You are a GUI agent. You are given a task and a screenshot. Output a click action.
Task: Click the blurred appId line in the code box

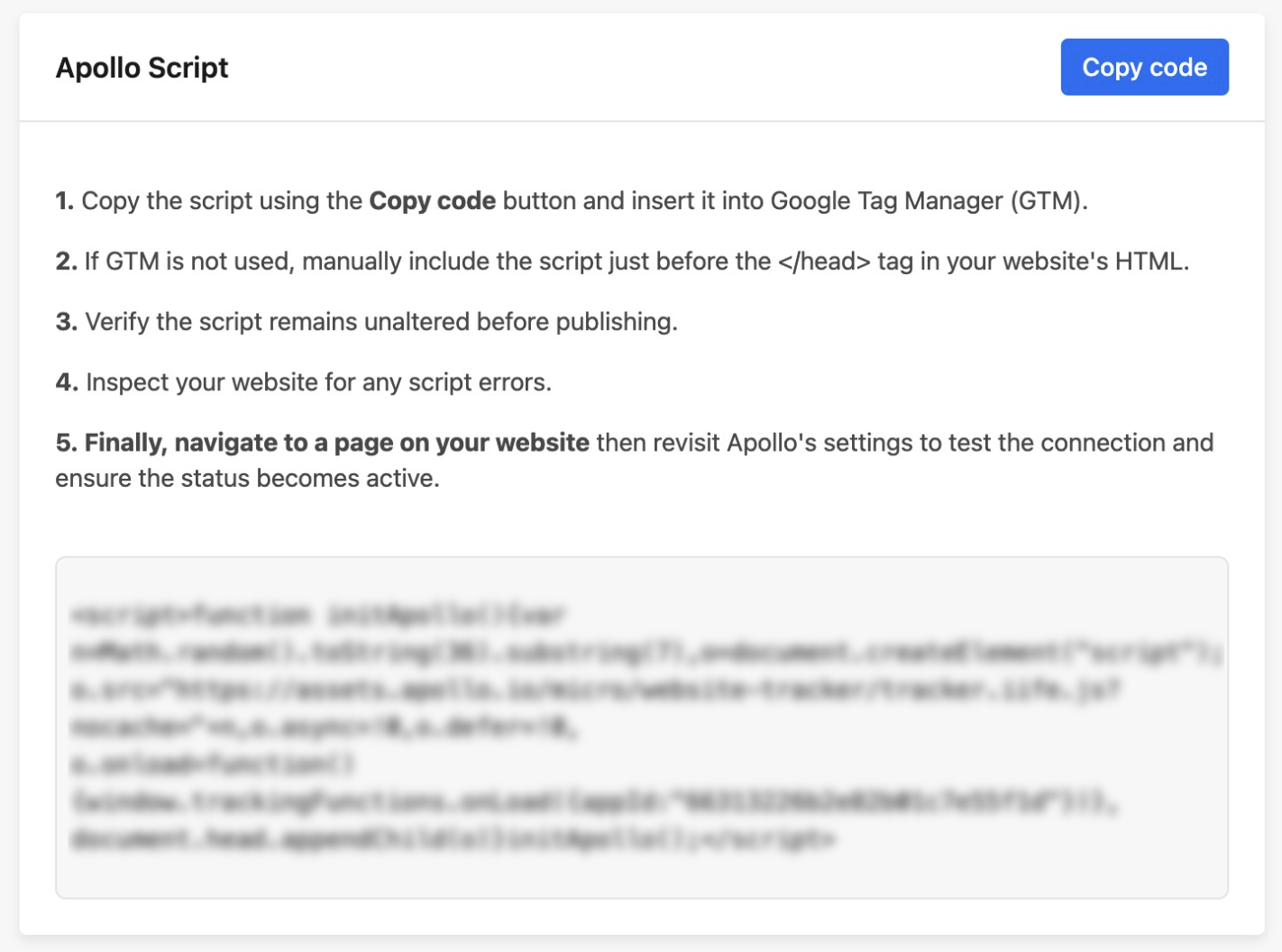[x=594, y=802]
